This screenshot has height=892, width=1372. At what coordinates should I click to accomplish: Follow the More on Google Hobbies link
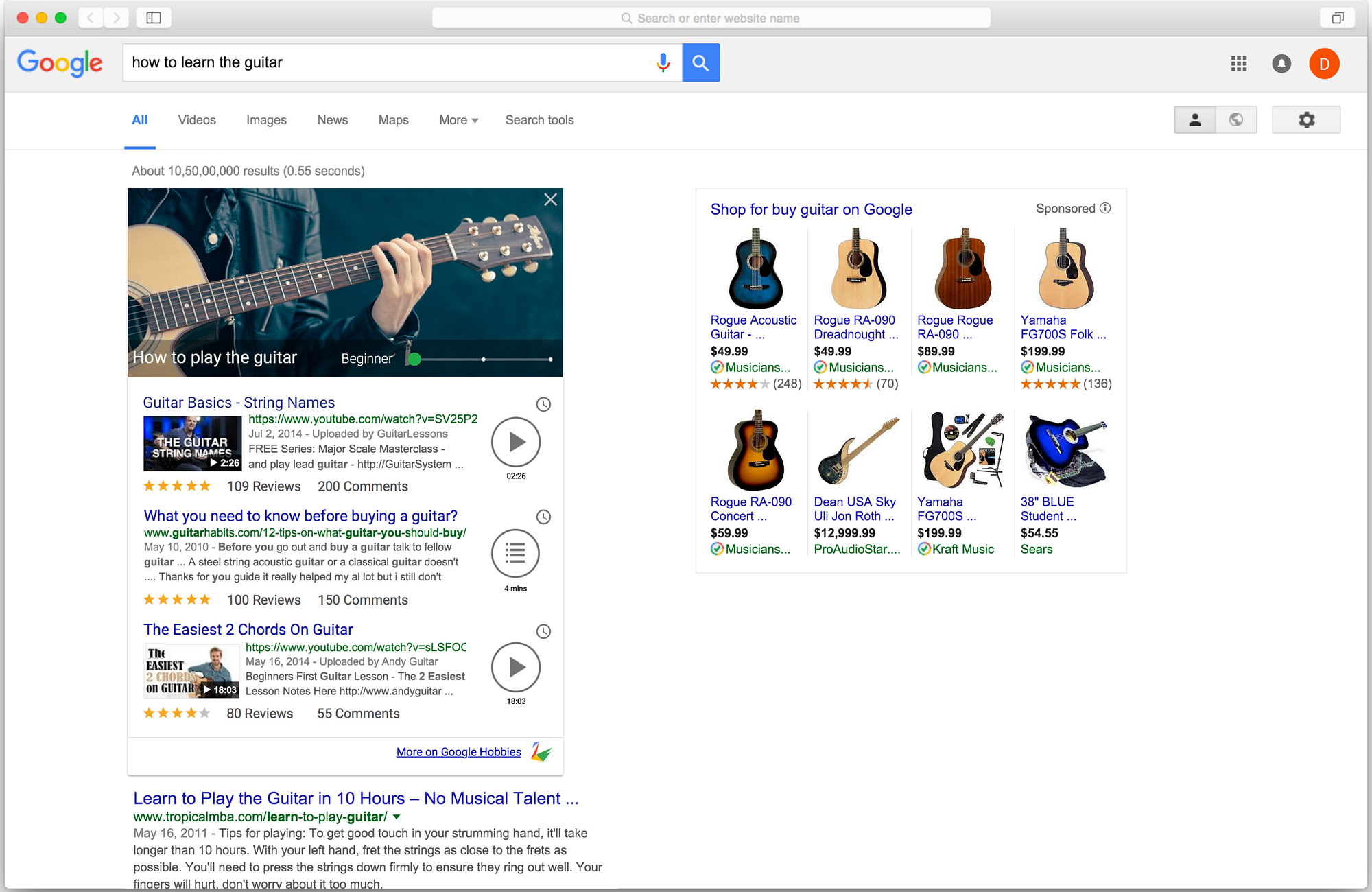point(459,752)
